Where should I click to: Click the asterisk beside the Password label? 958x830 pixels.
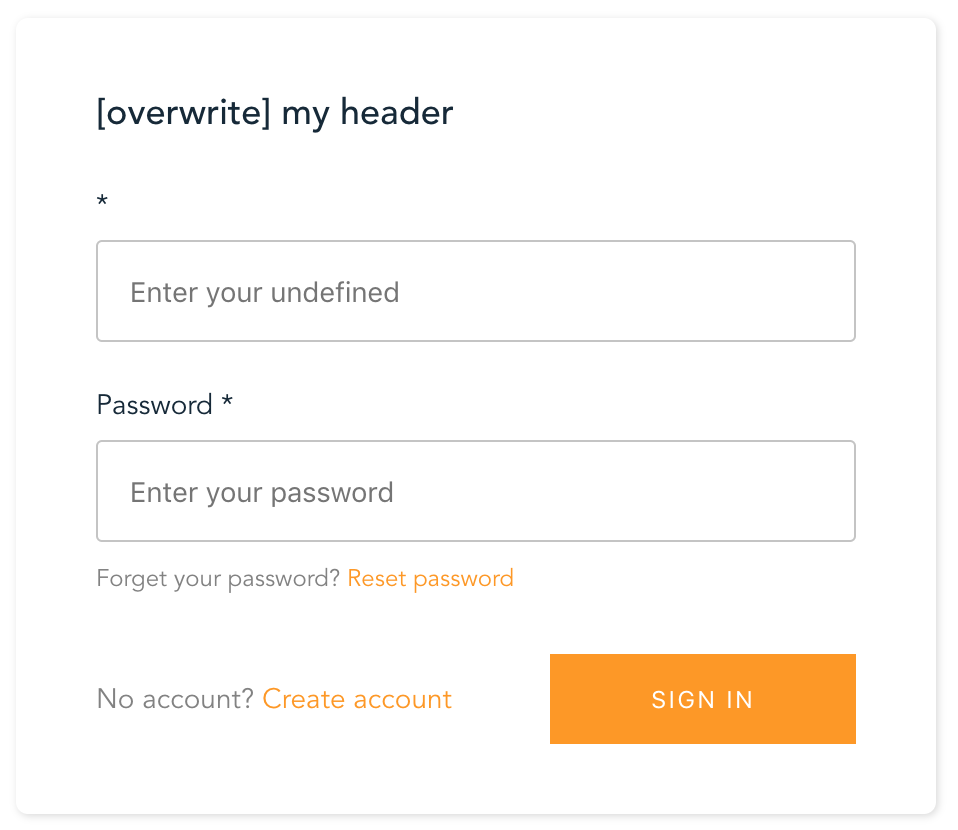tap(227, 403)
